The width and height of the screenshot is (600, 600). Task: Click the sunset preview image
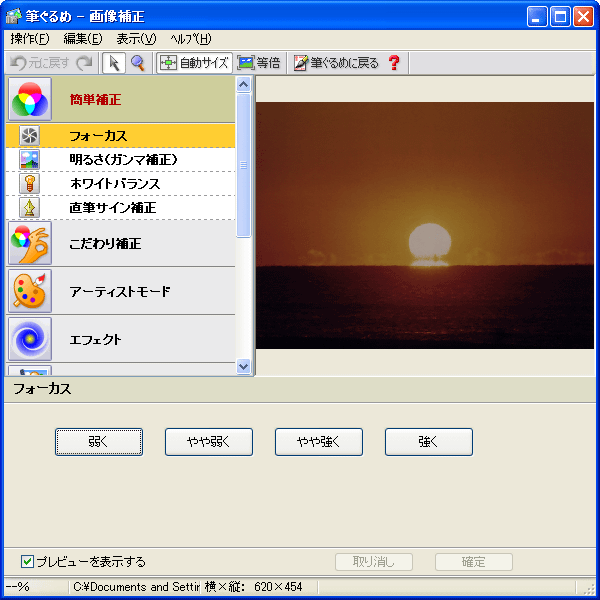(426, 225)
